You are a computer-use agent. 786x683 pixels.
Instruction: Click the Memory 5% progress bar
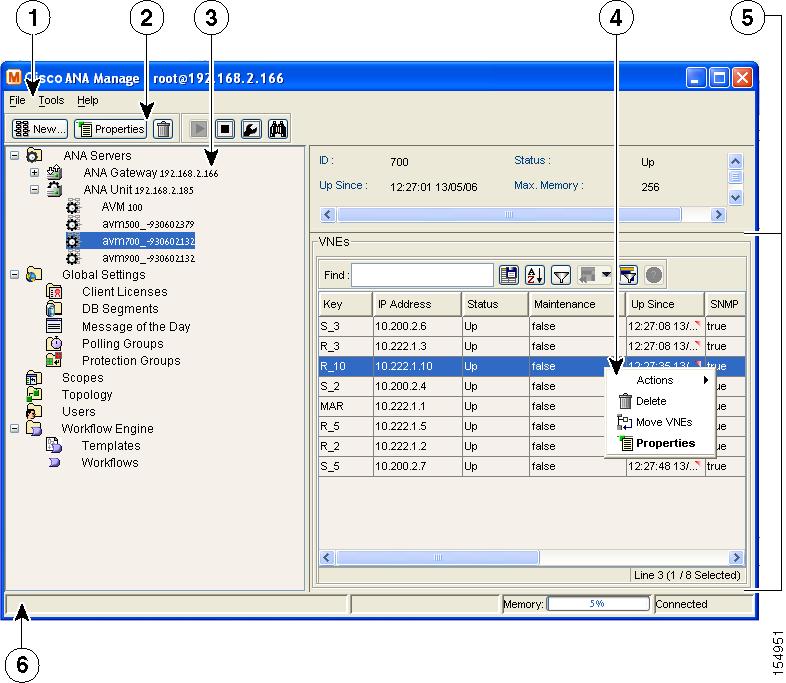click(x=598, y=604)
